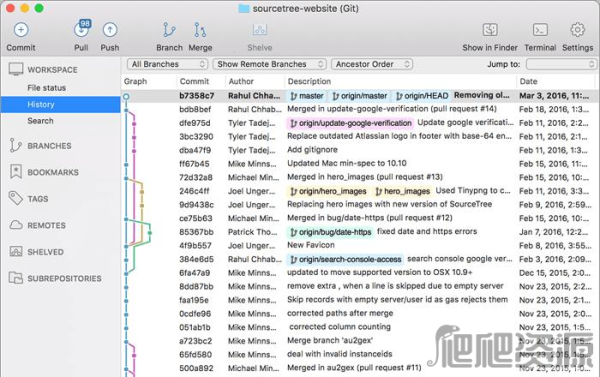Screen dimensions: 600x377
Task: Click the local hero_images branch label
Action: [403, 191]
